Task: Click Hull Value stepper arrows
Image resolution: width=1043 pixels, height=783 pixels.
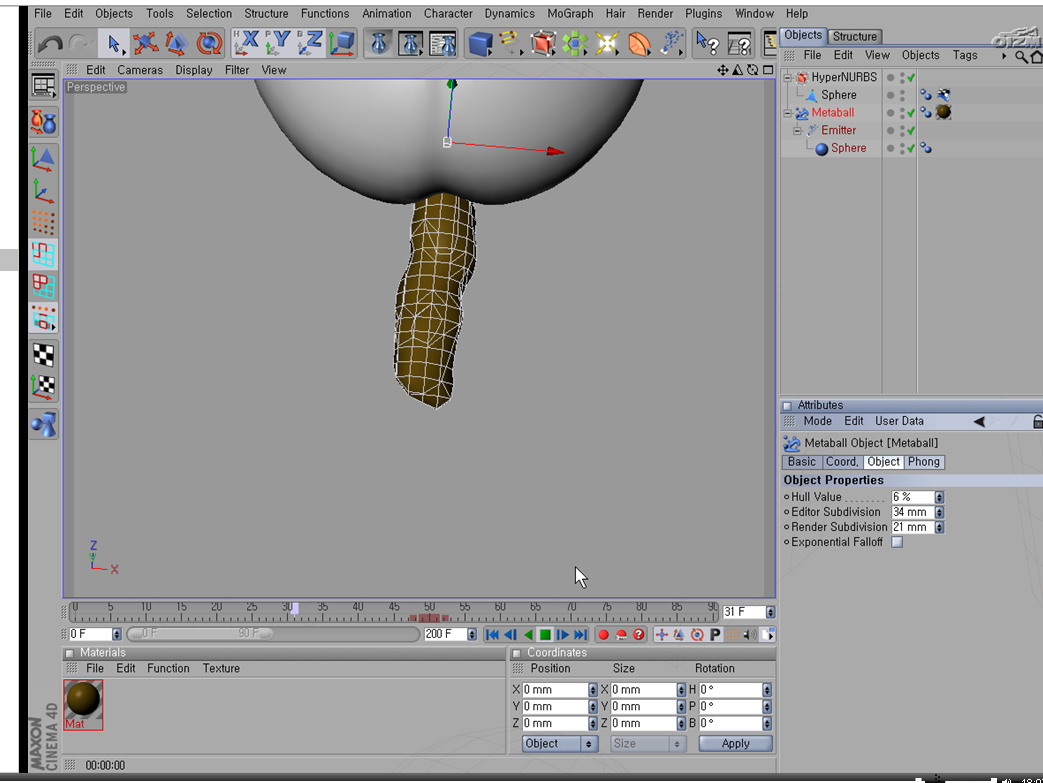Action: coord(939,497)
